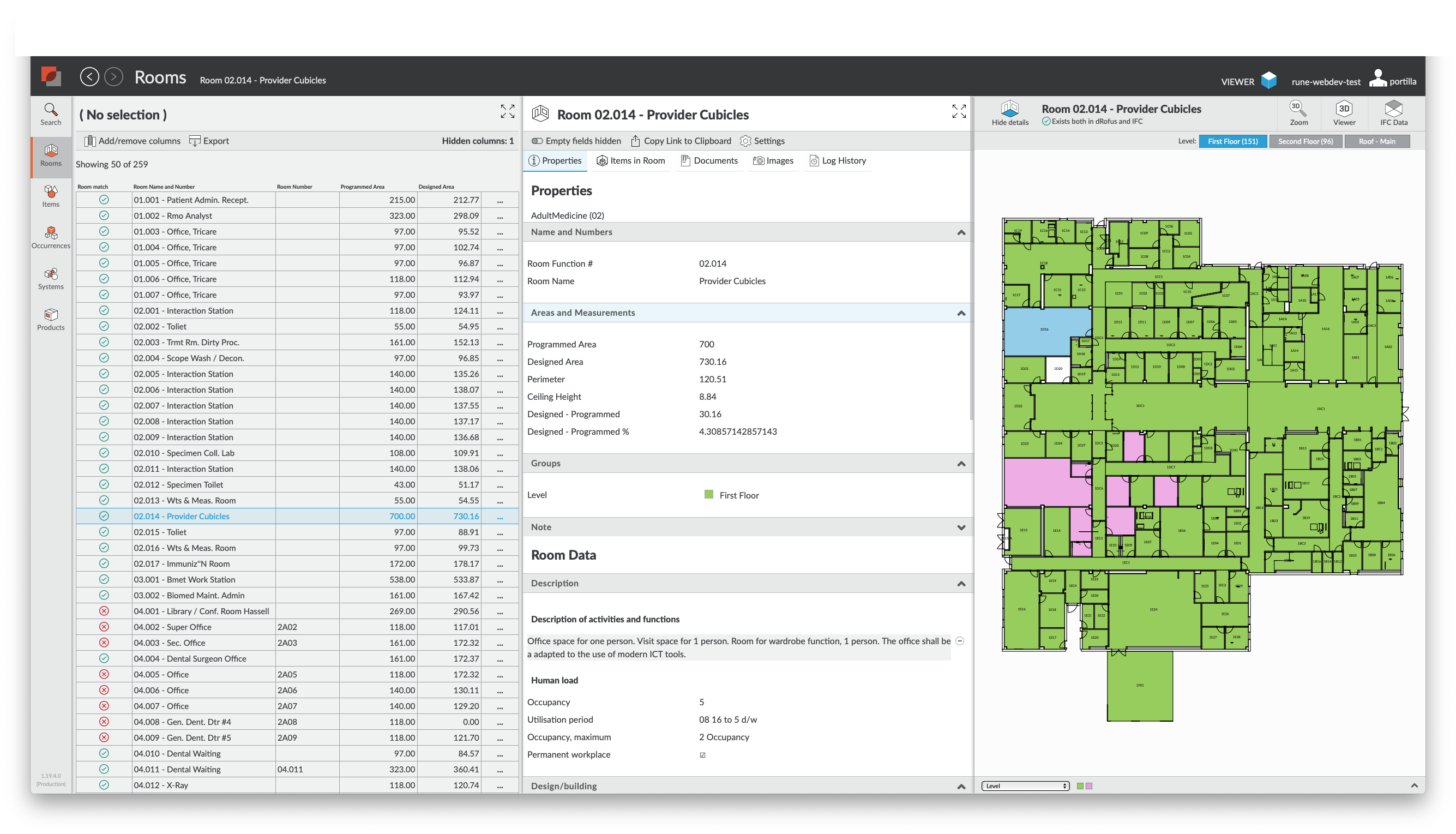Image resolution: width=1456 pixels, height=834 pixels.
Task: Open the Systems sidebar section
Action: tap(50, 278)
